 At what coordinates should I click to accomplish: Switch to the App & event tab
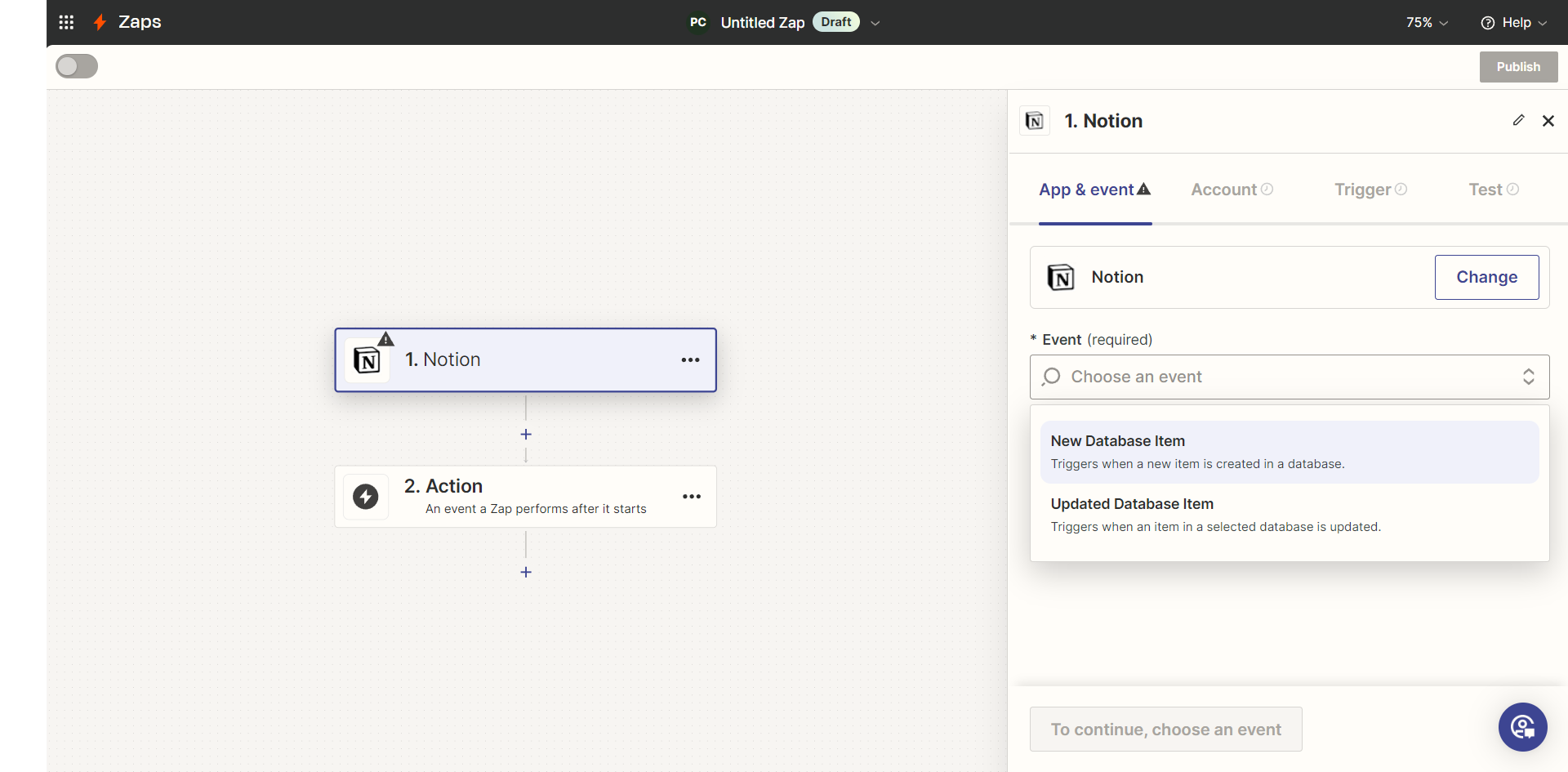tap(1095, 190)
